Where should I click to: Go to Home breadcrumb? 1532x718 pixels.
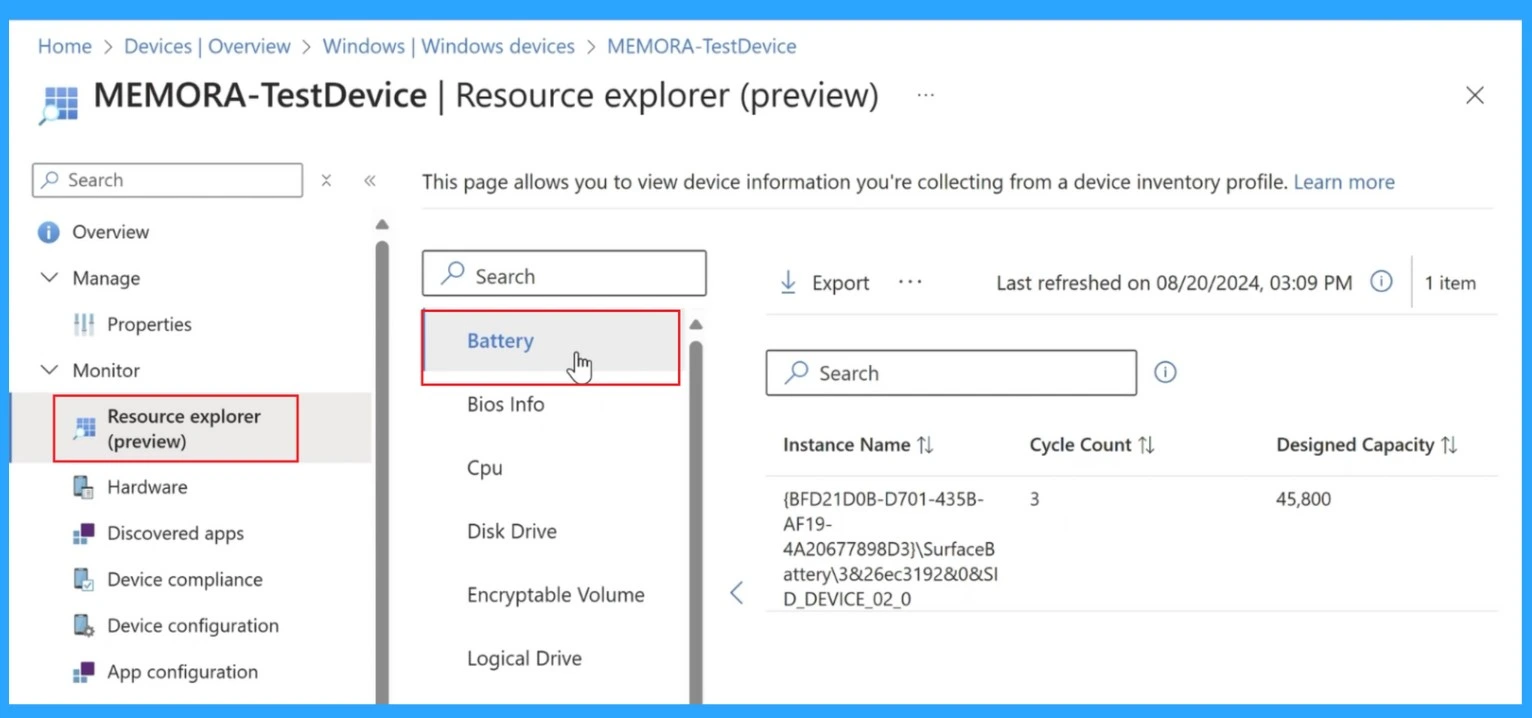tap(65, 46)
